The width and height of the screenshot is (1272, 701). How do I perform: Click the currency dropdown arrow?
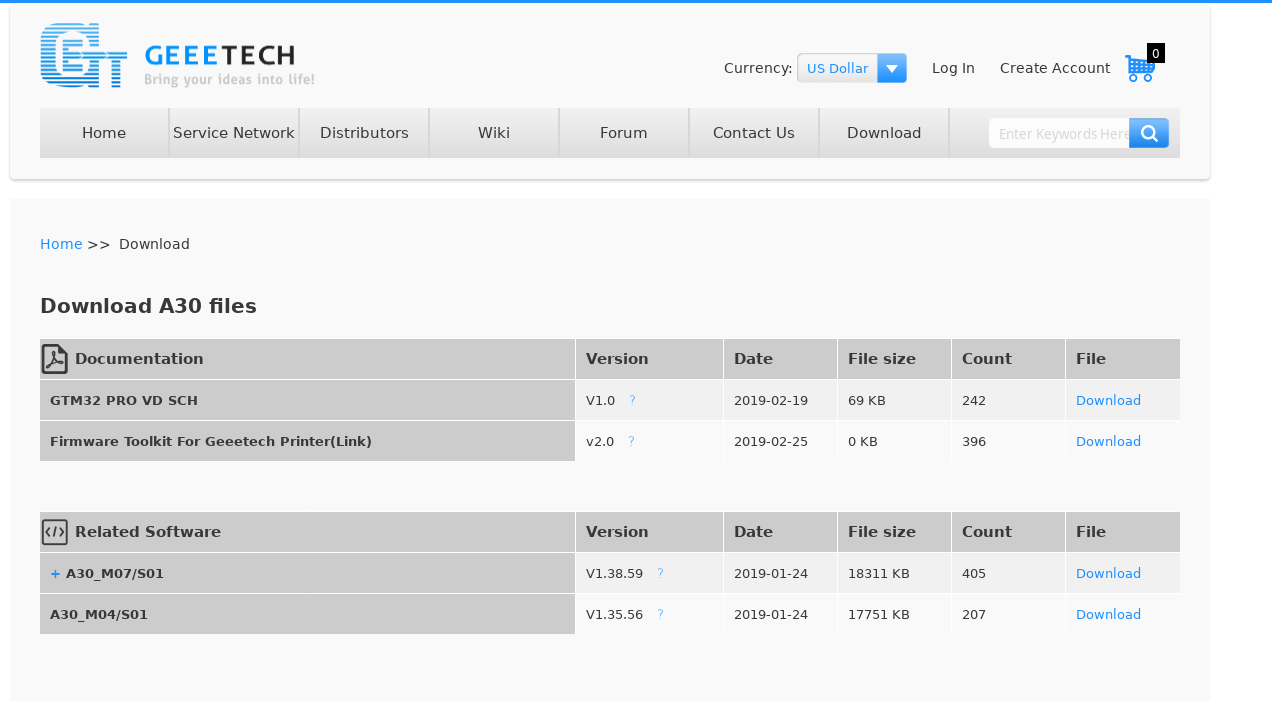click(892, 68)
